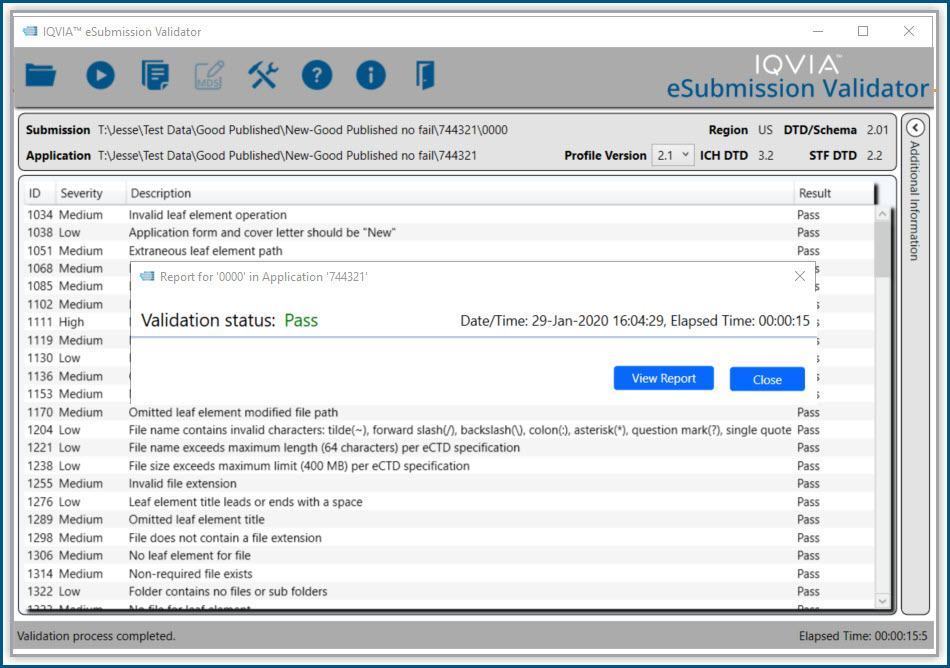
Task: Dismiss the report dialog with Close
Action: 767,378
